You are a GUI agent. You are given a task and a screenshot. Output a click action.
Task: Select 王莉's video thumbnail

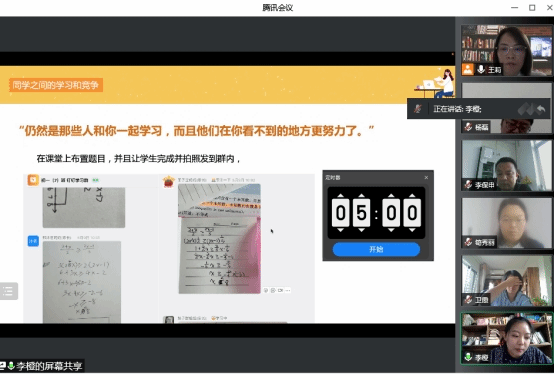point(506,50)
